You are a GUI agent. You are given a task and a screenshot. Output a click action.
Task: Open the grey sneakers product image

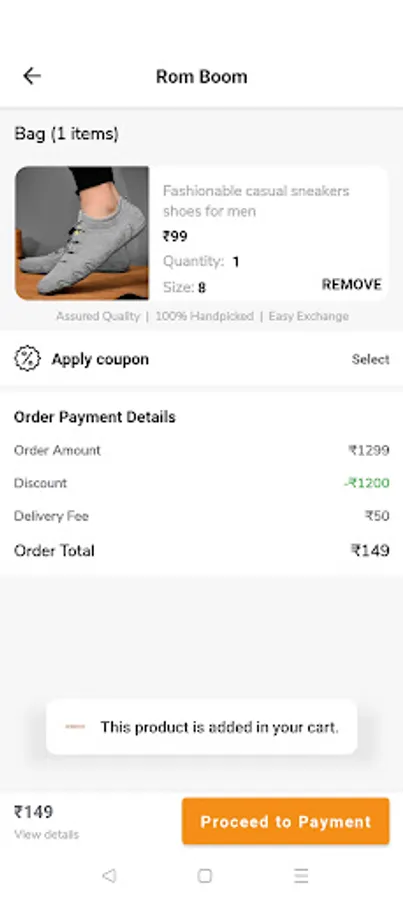click(82, 233)
